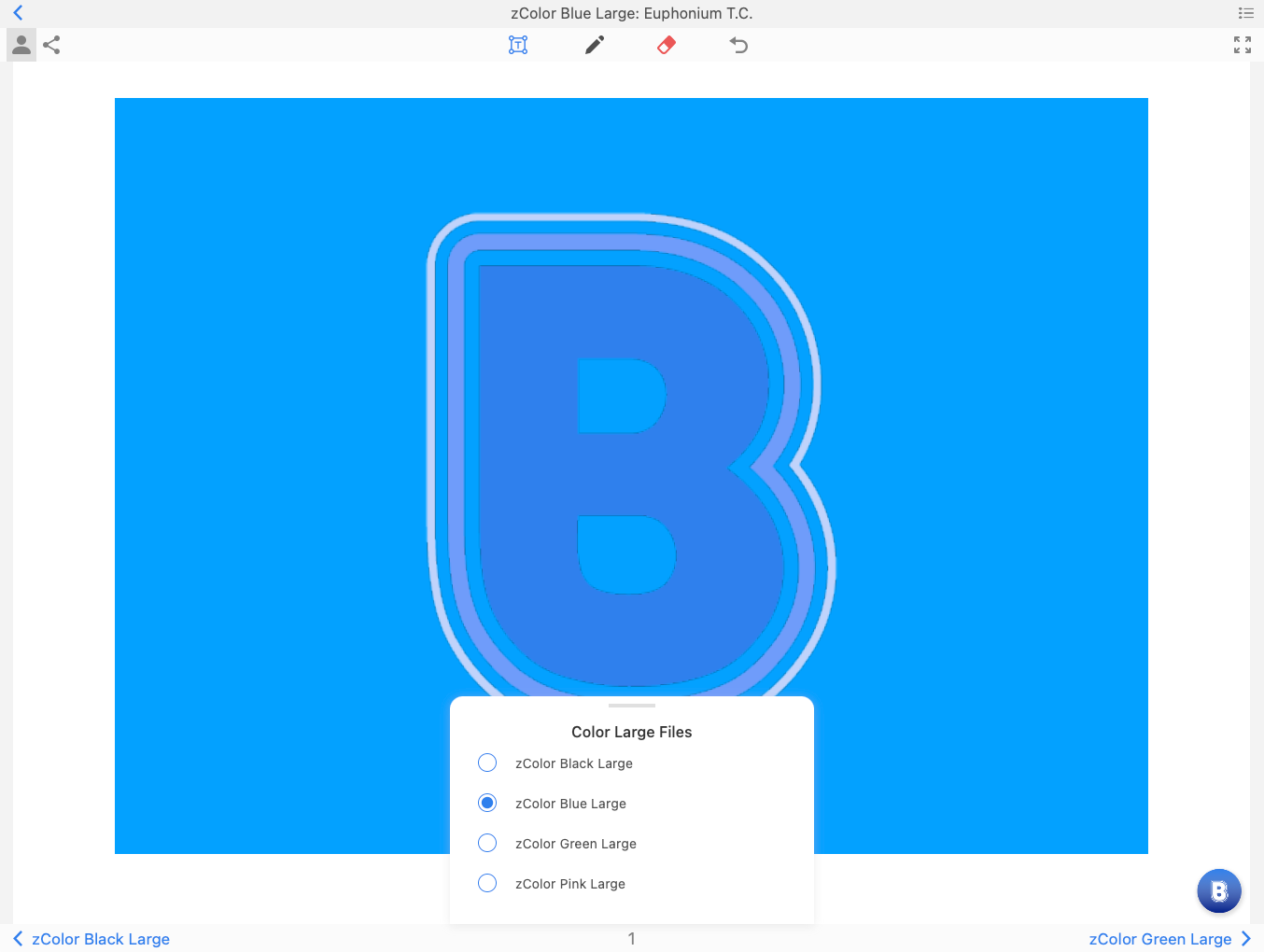Select zColor Blue Large radio button
This screenshot has height=952, width=1264.
(x=487, y=804)
